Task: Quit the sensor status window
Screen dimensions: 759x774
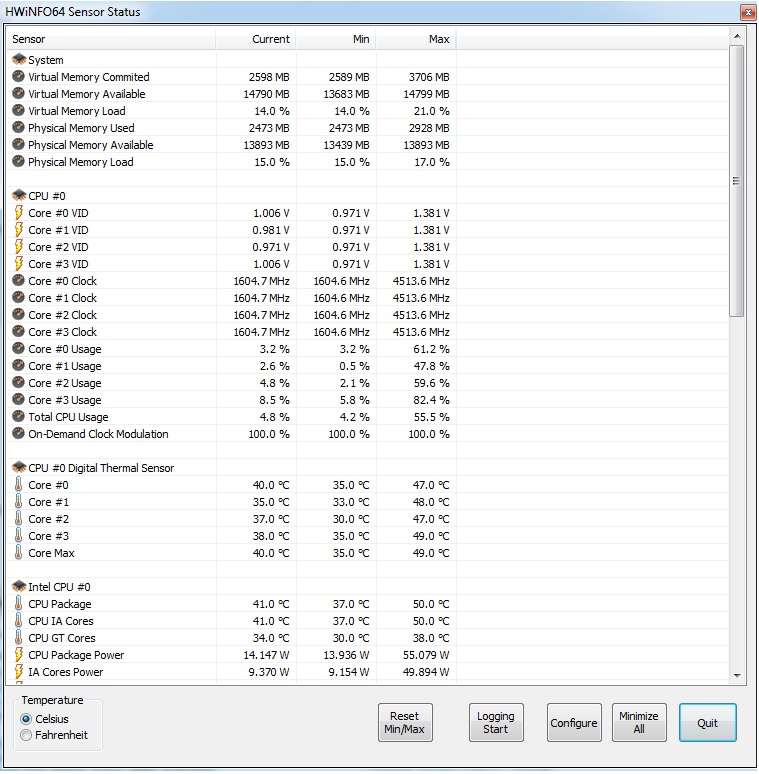Action: (708, 723)
